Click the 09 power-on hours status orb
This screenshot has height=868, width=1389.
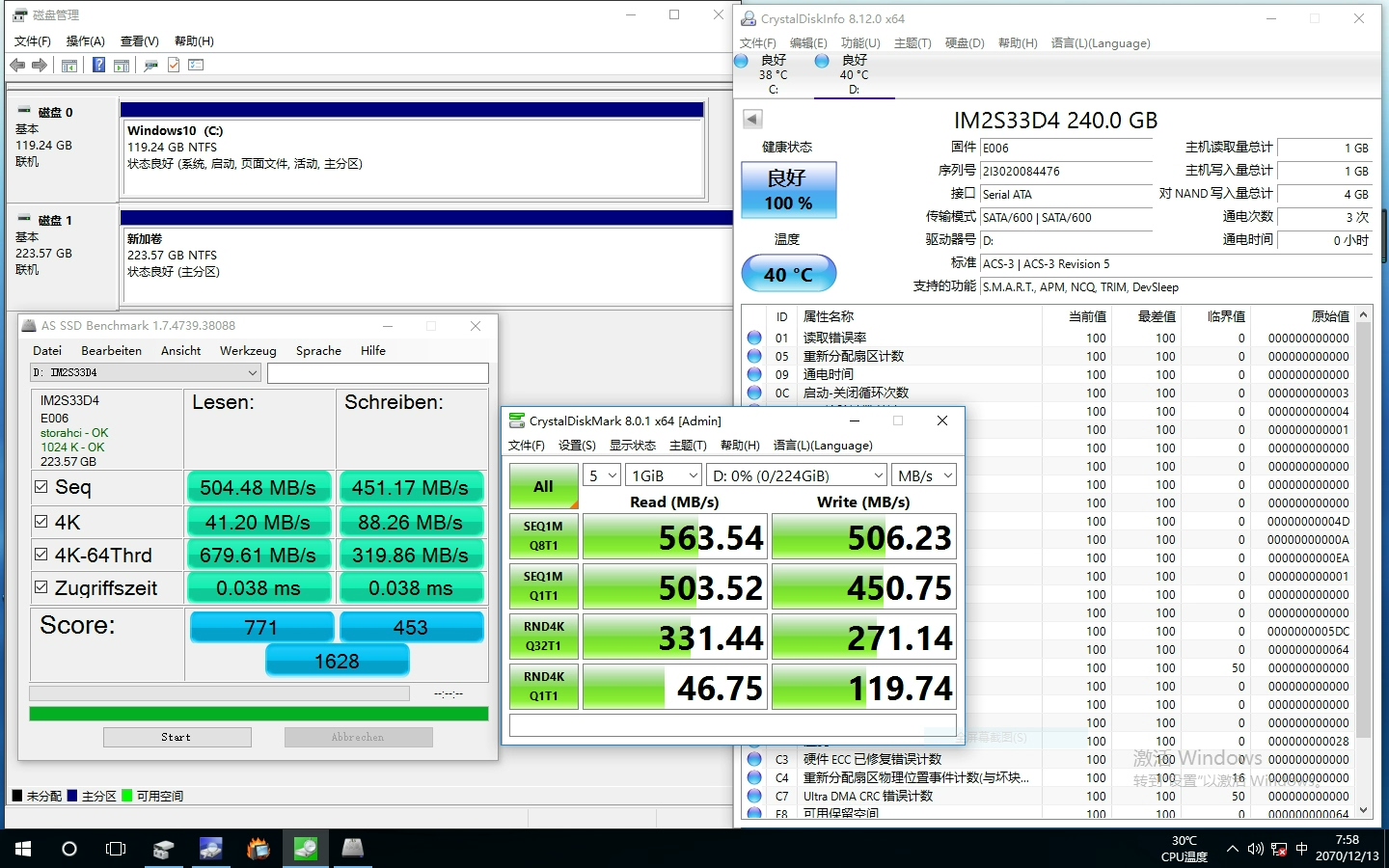click(754, 374)
